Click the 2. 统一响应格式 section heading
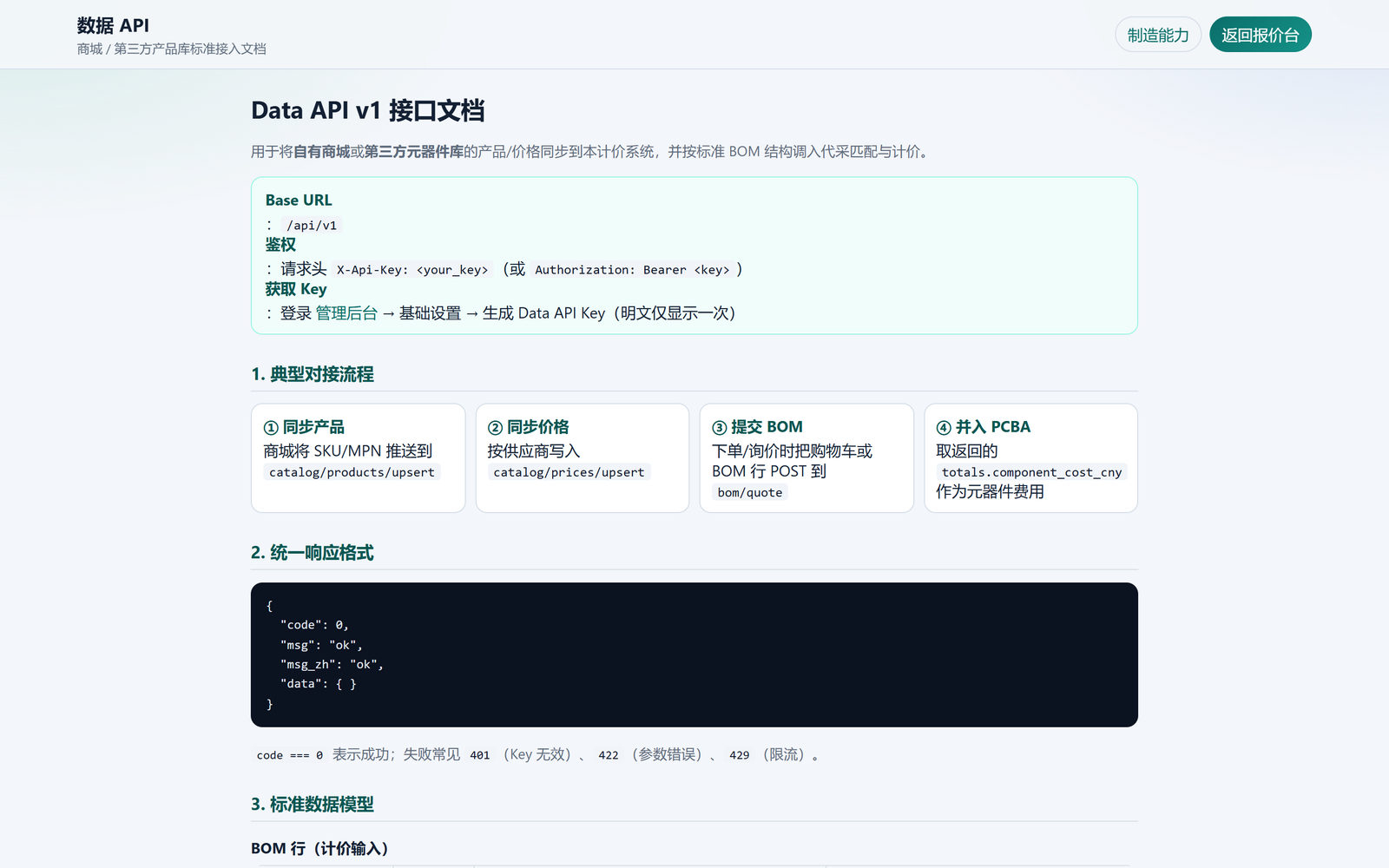 [313, 553]
